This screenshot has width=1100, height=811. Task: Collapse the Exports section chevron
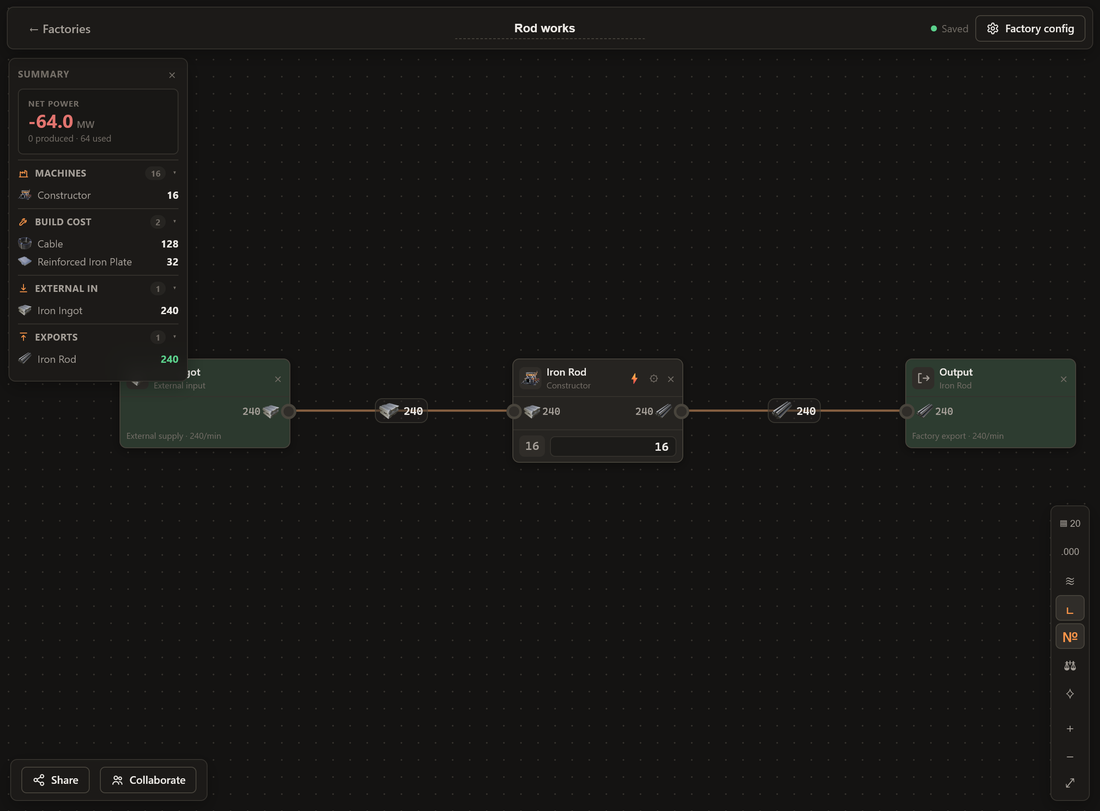tap(175, 337)
